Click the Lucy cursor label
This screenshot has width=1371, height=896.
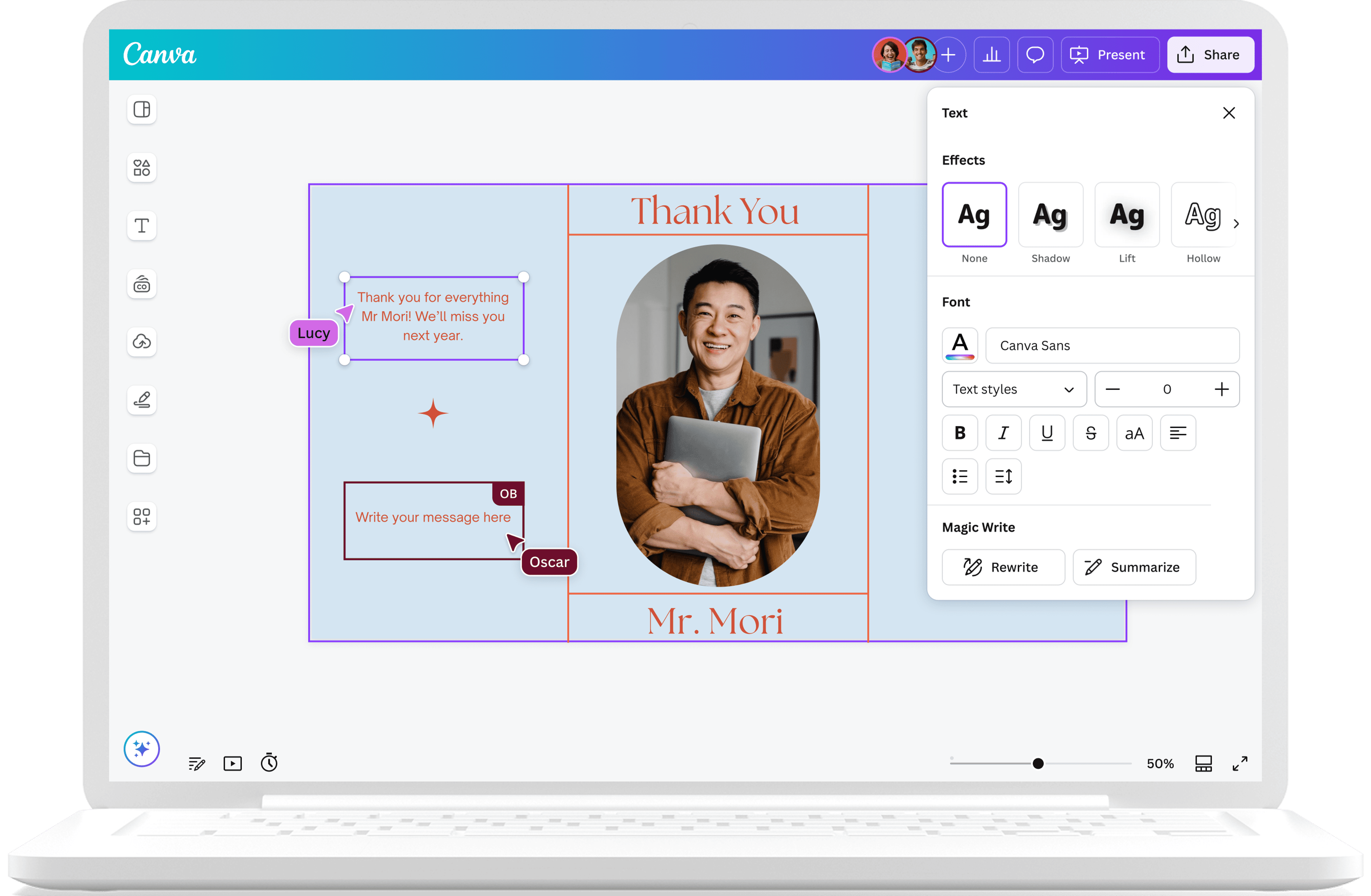[313, 333]
